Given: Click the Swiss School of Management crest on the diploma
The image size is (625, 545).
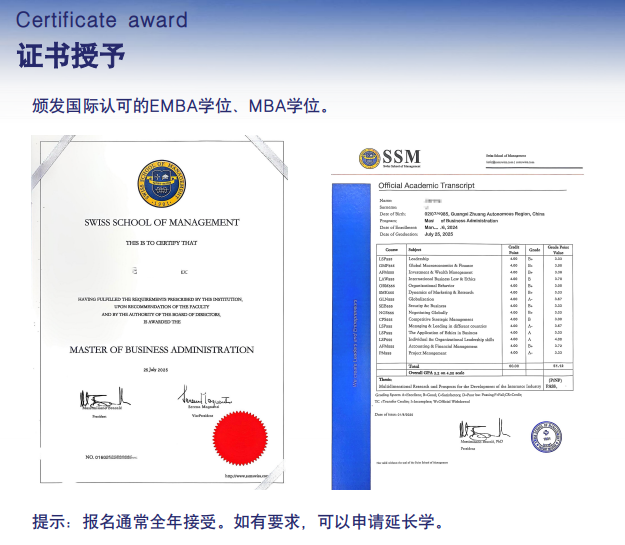Looking at the screenshot, I should pos(161,184).
